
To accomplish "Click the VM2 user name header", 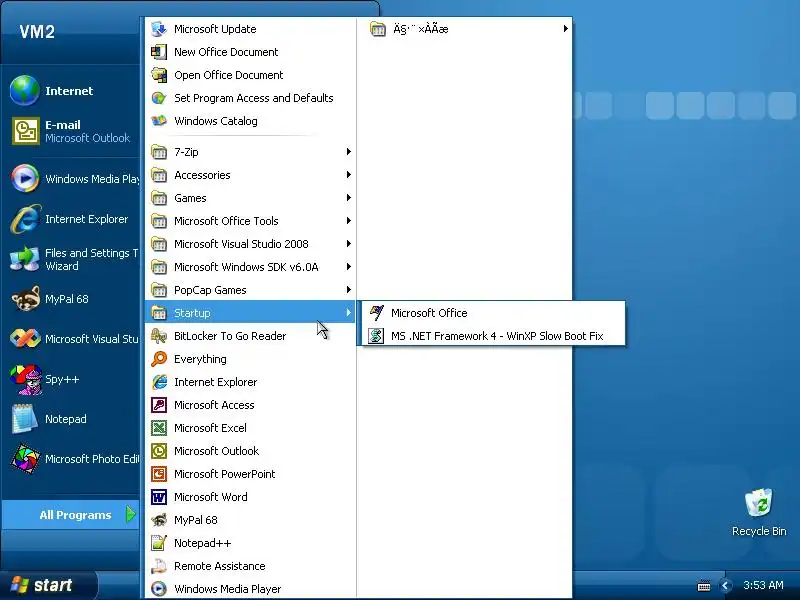I will point(37,32).
